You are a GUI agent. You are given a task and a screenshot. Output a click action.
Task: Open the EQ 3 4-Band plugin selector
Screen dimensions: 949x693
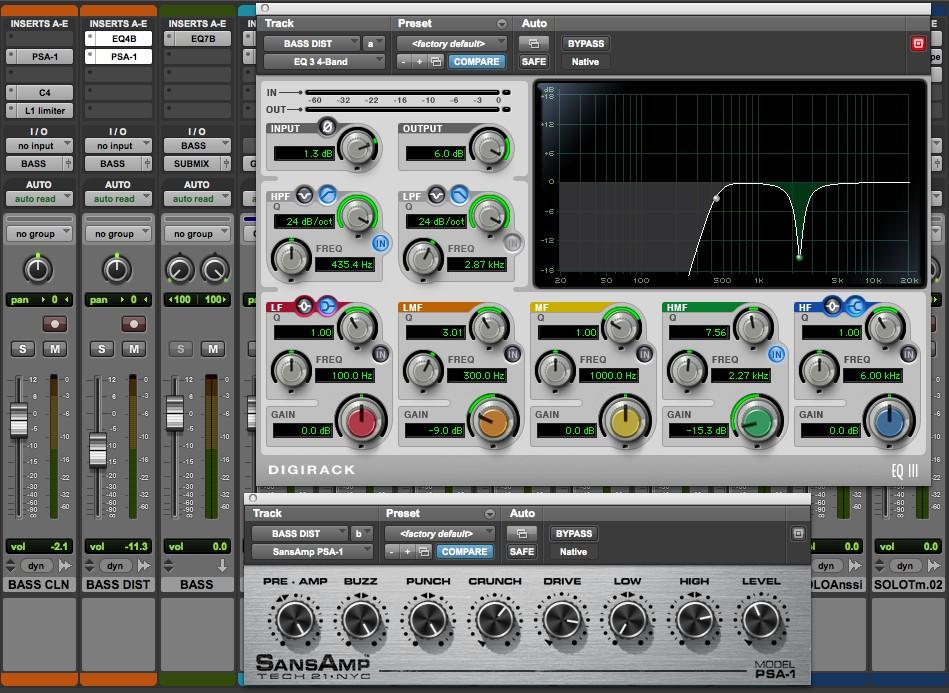[x=324, y=62]
